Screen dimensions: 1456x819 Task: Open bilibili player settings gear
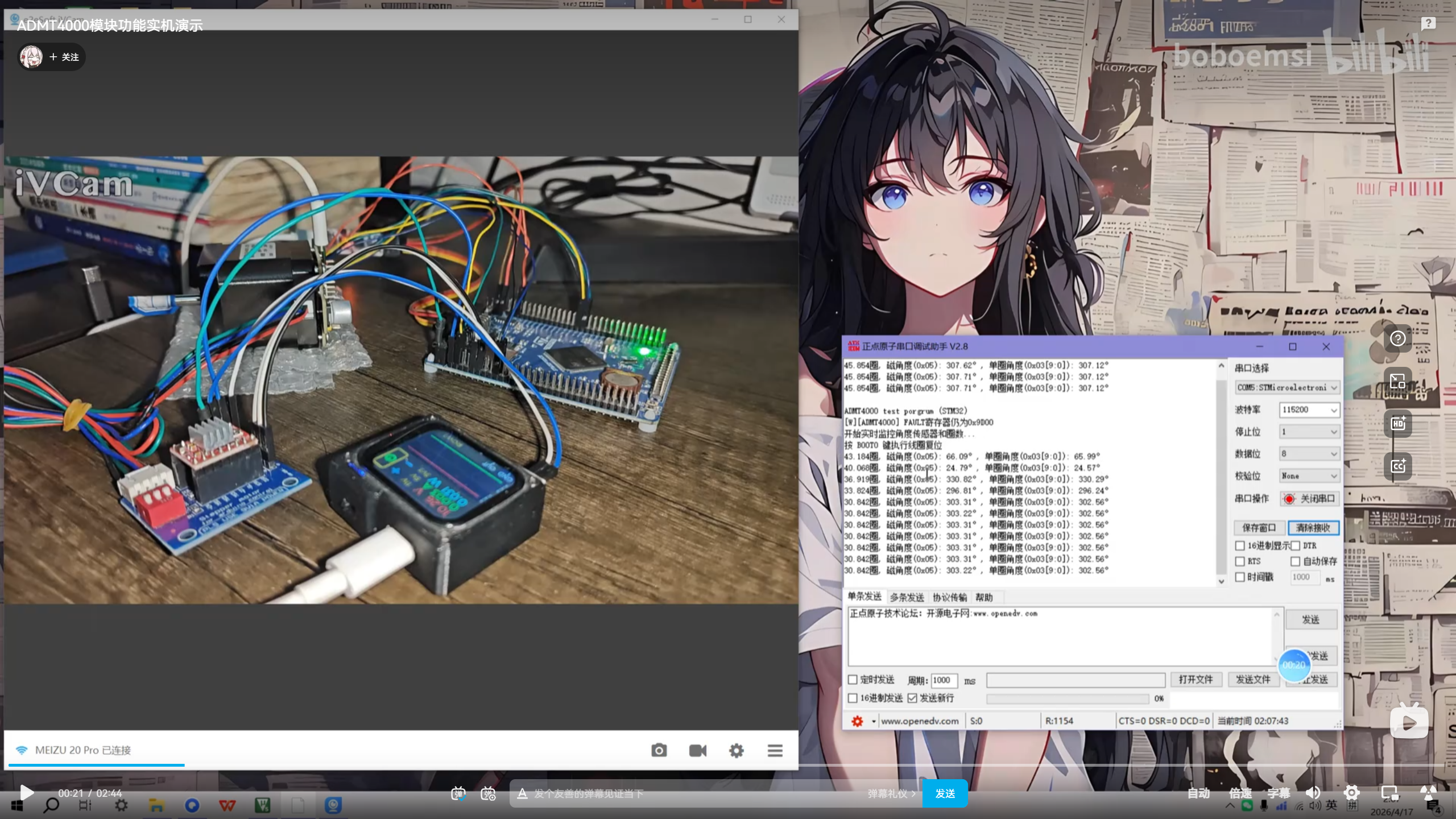click(x=1351, y=793)
